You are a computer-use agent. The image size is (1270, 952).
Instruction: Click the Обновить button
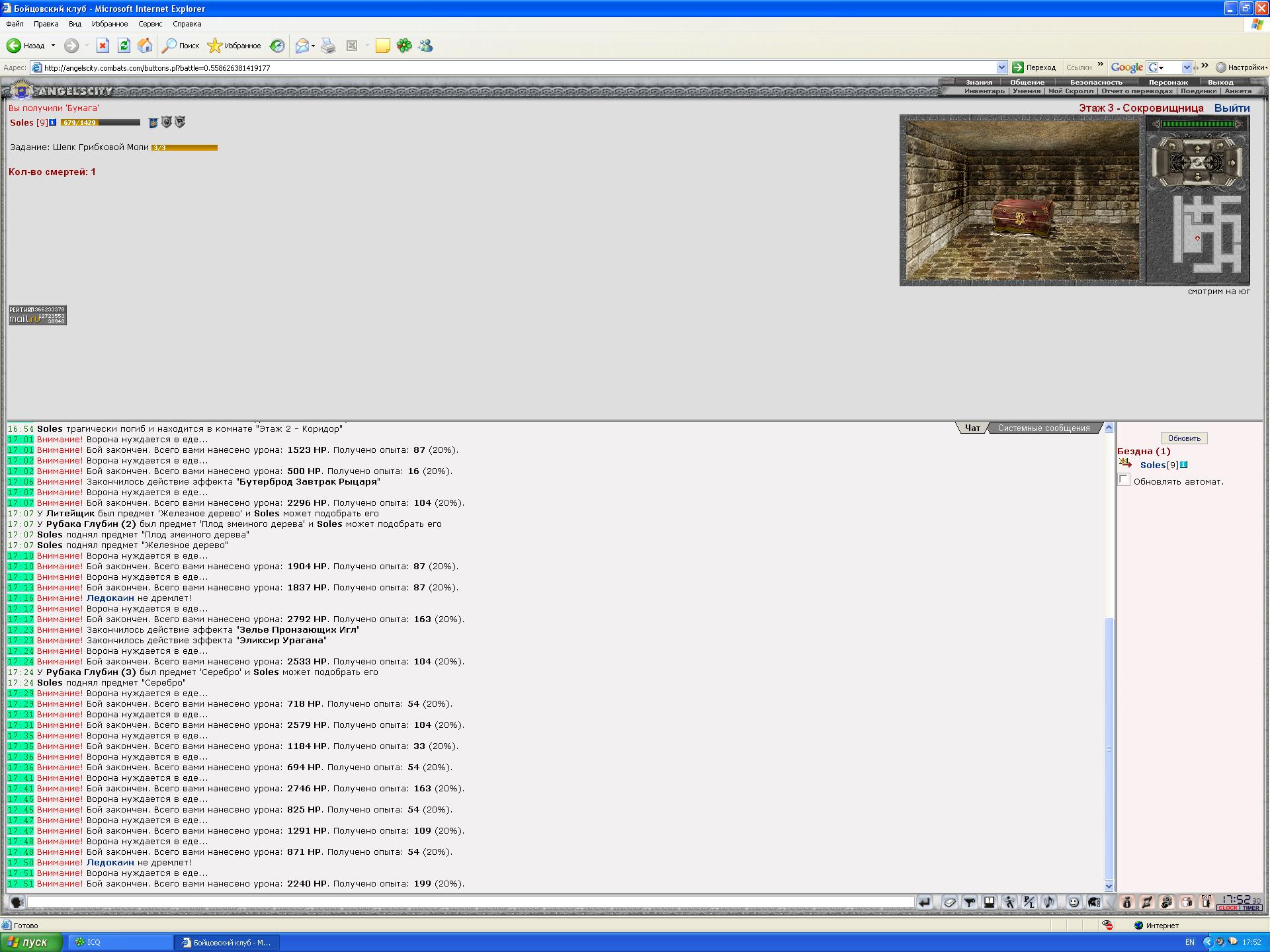click(x=1184, y=438)
